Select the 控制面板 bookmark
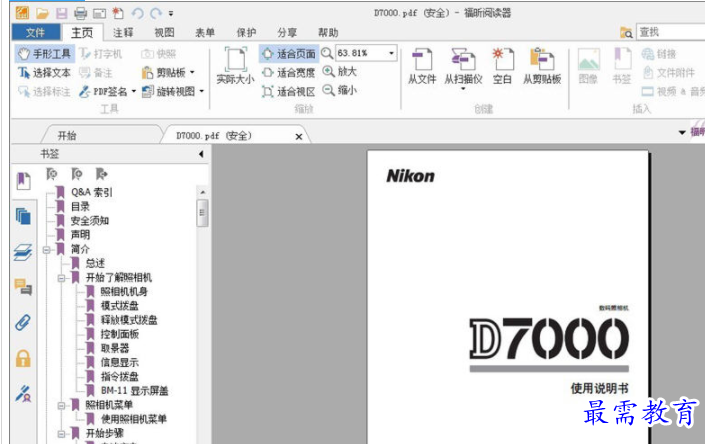The height and width of the screenshot is (444, 705). (120, 334)
